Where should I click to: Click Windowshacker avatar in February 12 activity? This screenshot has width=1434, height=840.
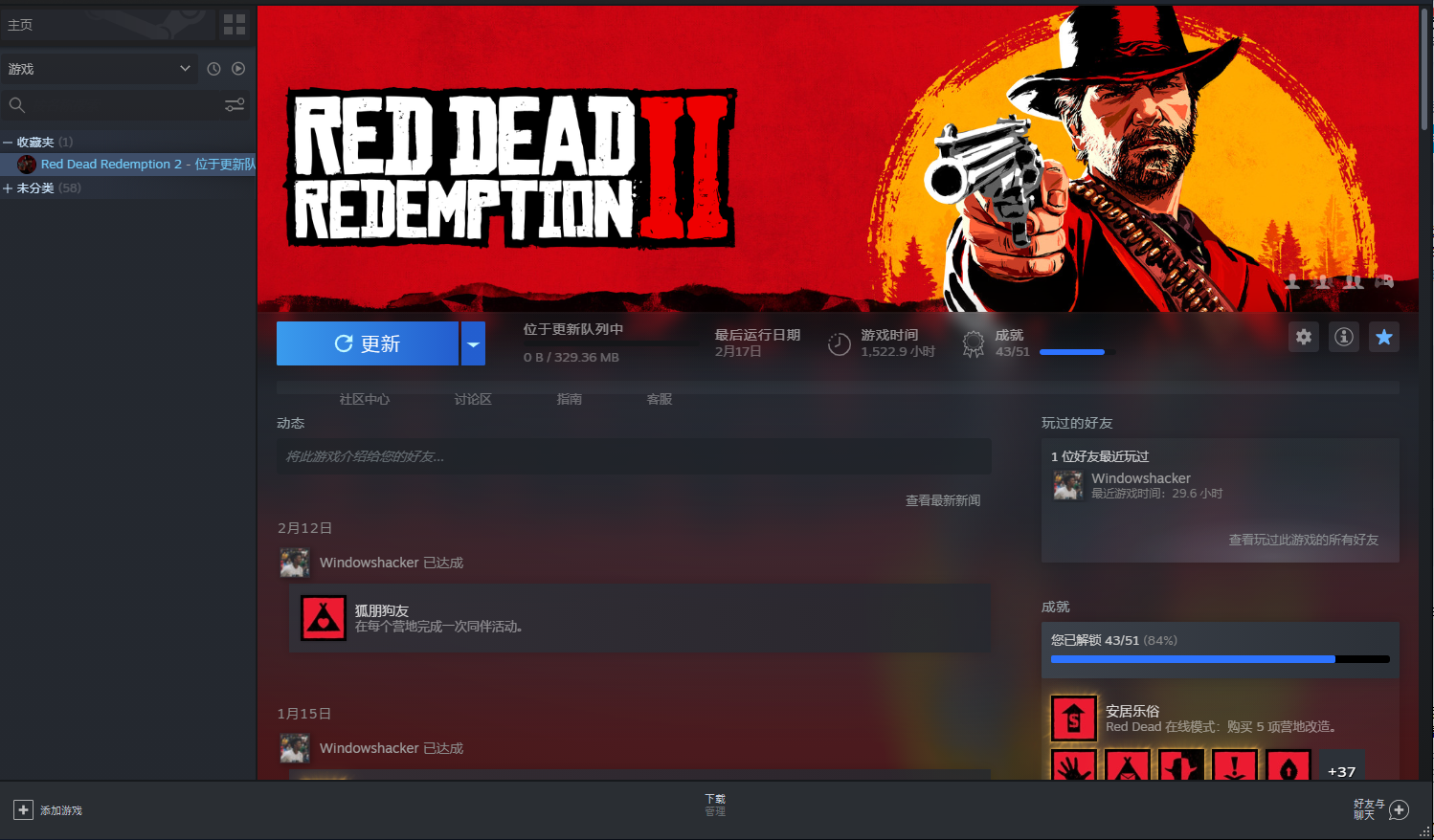(295, 563)
